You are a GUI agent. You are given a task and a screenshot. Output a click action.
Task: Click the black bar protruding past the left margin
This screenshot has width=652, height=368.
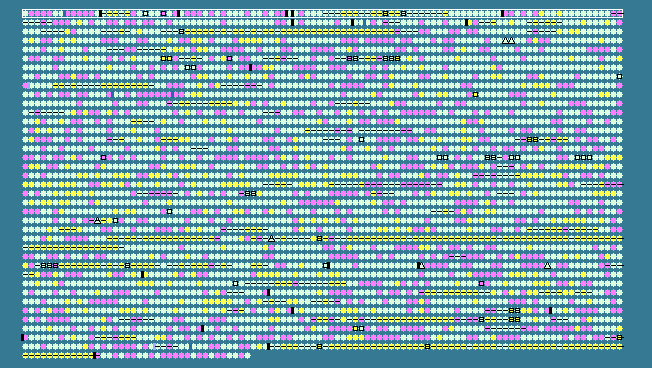(22, 337)
